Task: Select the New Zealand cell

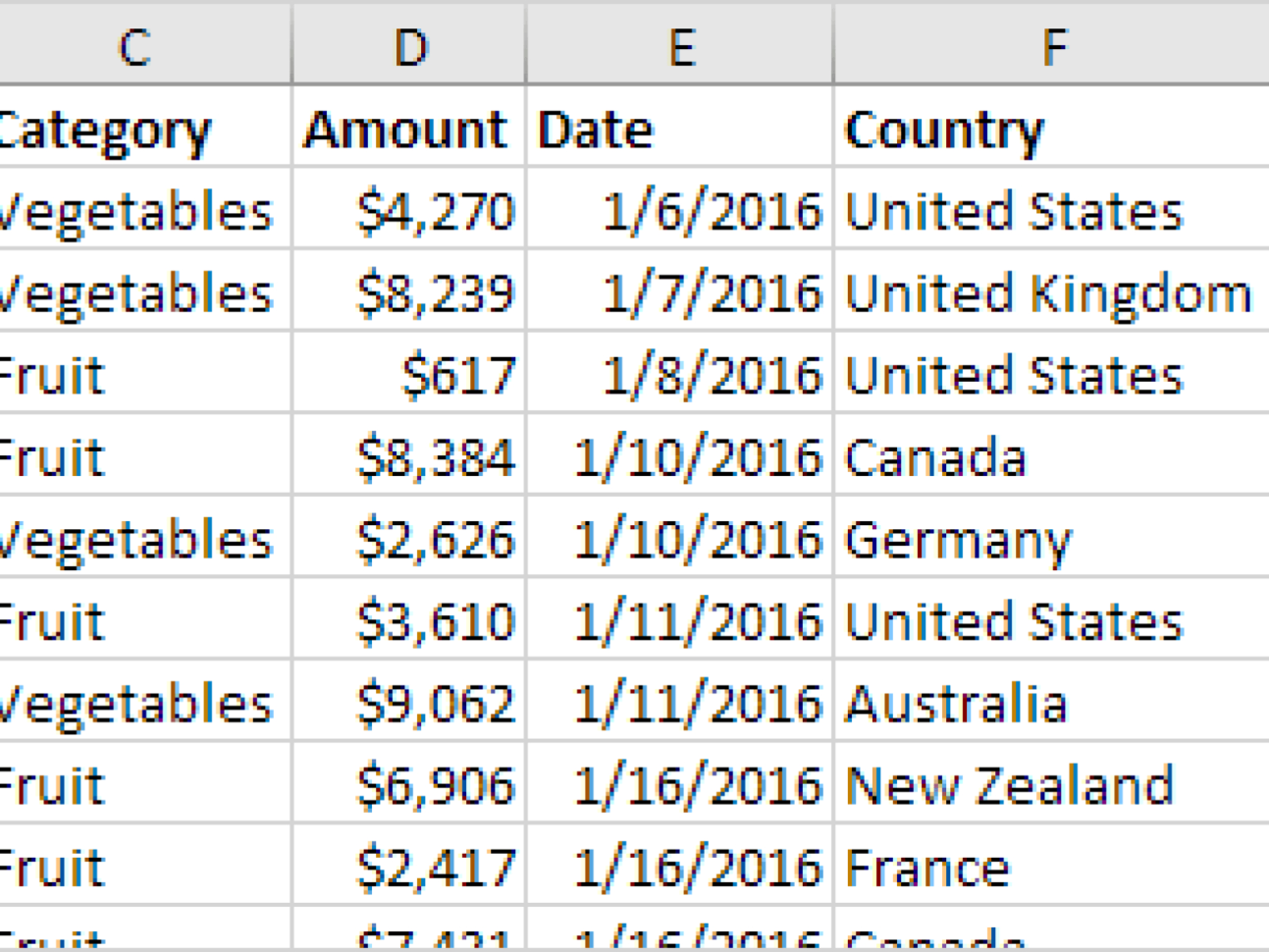Action: click(x=1009, y=785)
